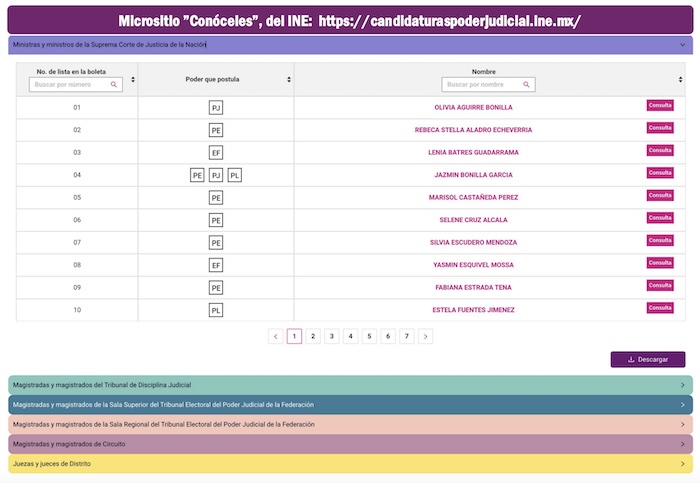The height and width of the screenshot is (483, 700).
Task: Collapse the Suprema Corte ministers section
Action: pyautogui.click(x=682, y=45)
